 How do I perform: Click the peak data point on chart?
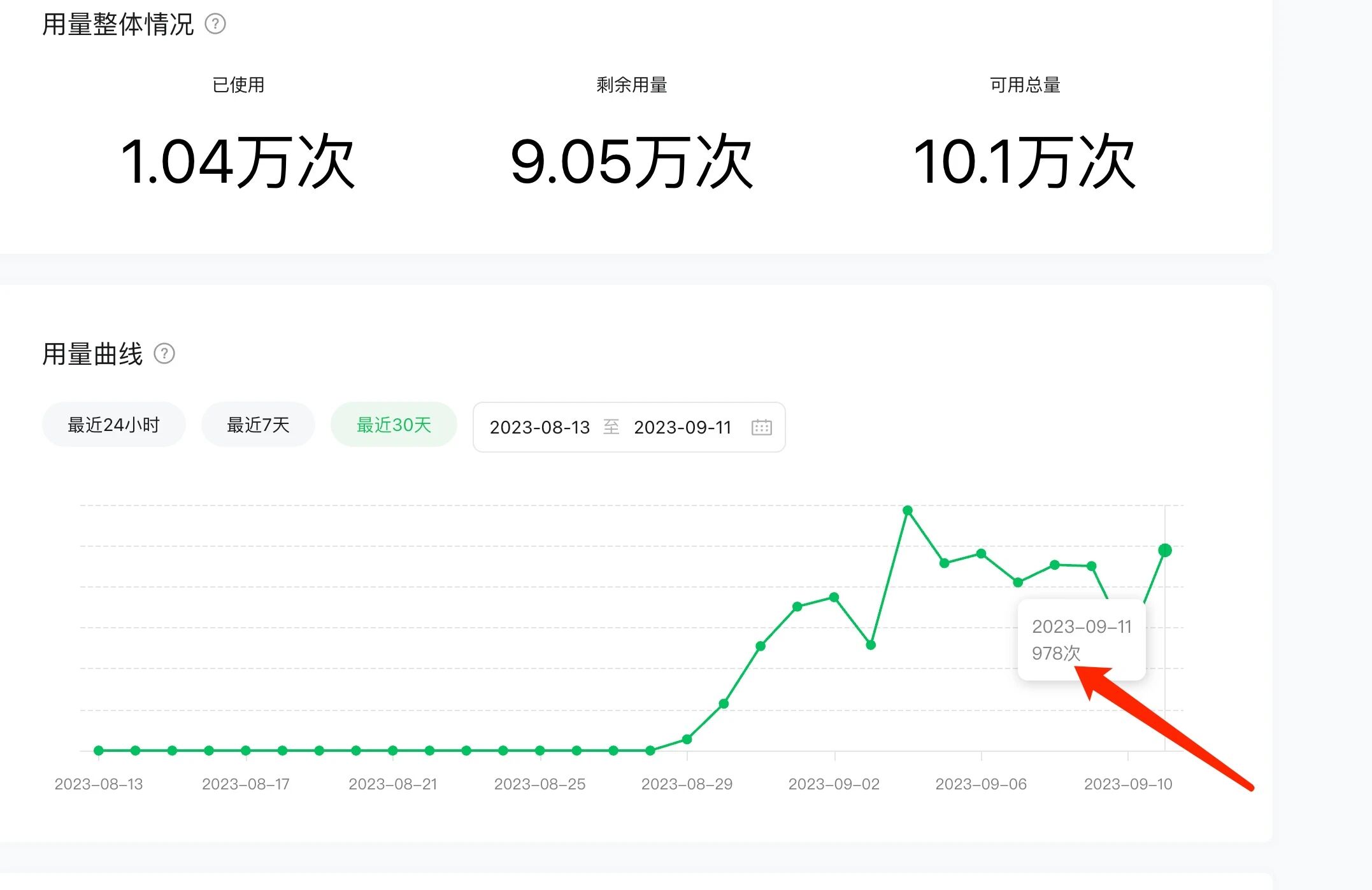pyautogui.click(x=908, y=511)
